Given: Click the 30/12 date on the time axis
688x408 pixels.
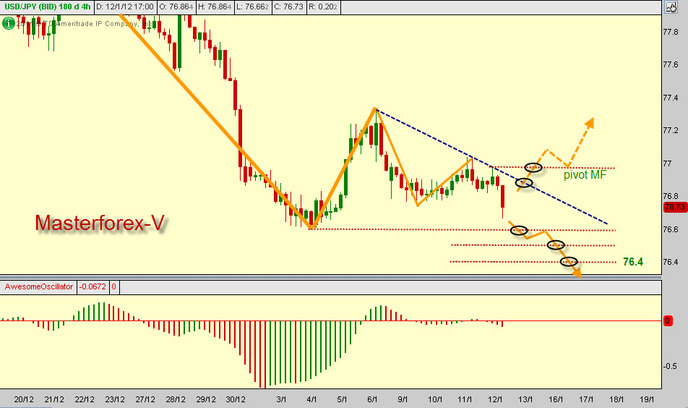Looking at the screenshot, I should coord(236,400).
